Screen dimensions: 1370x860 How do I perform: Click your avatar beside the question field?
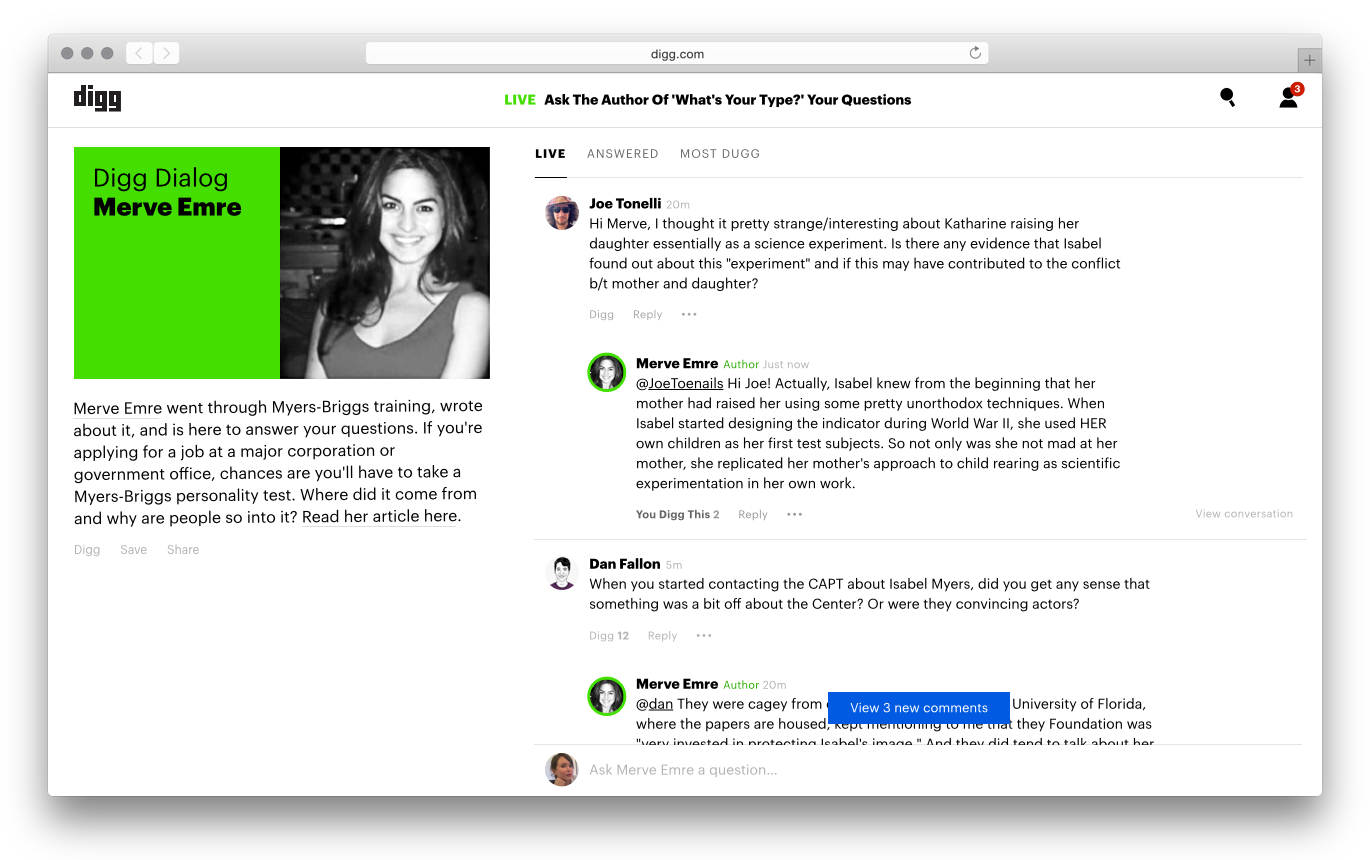click(562, 769)
